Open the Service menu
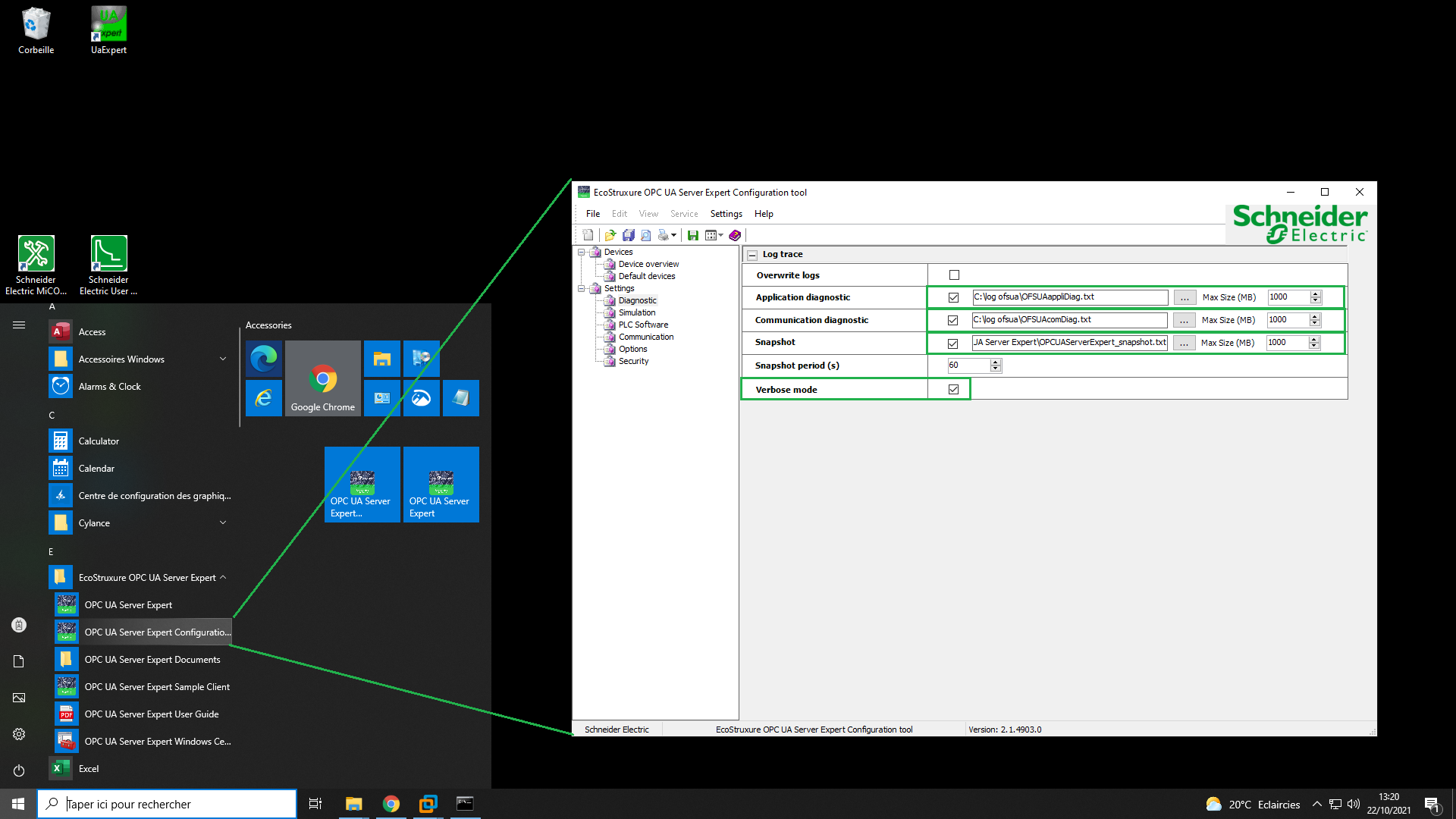 click(684, 214)
